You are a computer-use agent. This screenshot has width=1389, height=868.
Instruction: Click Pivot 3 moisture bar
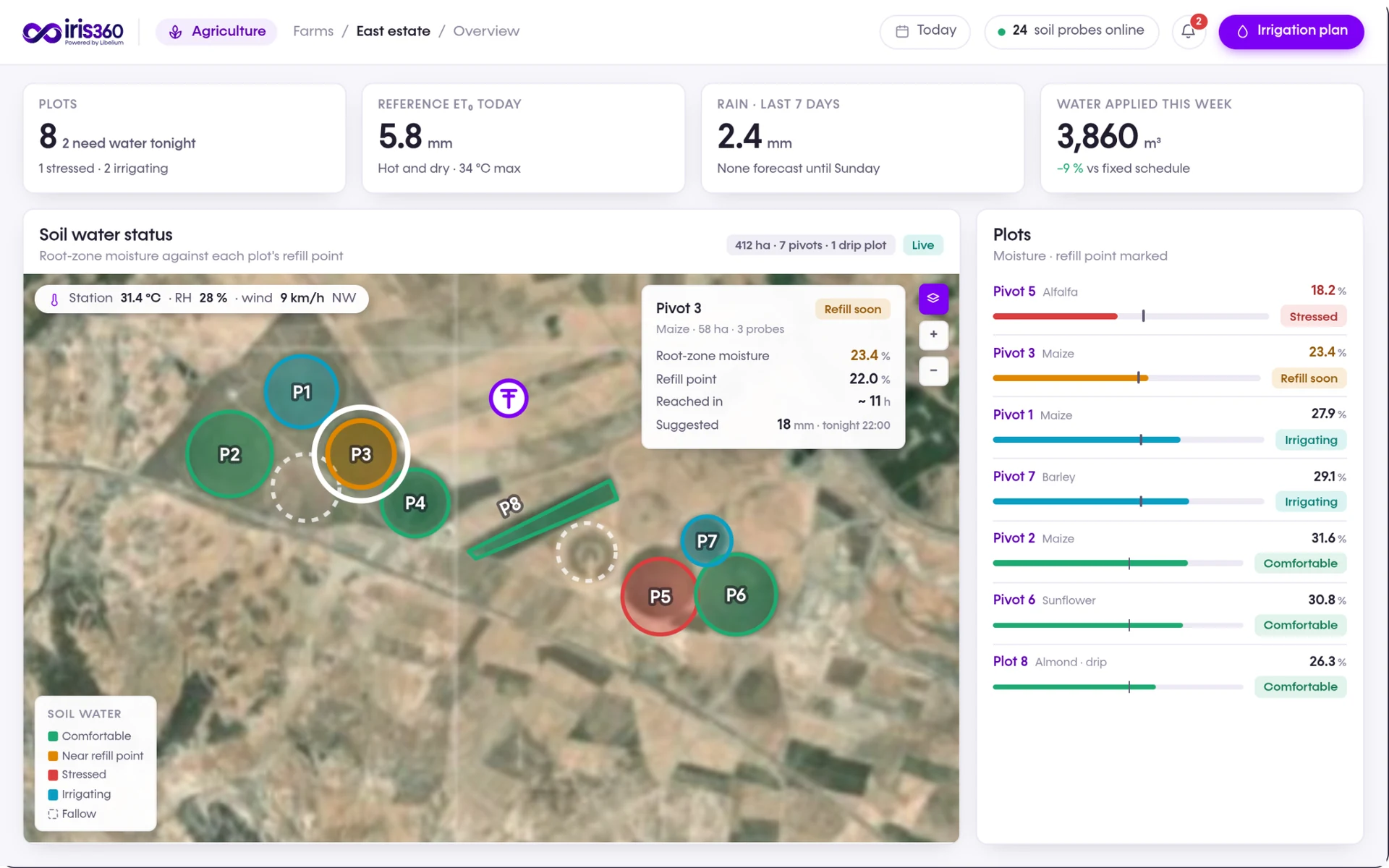click(1126, 378)
